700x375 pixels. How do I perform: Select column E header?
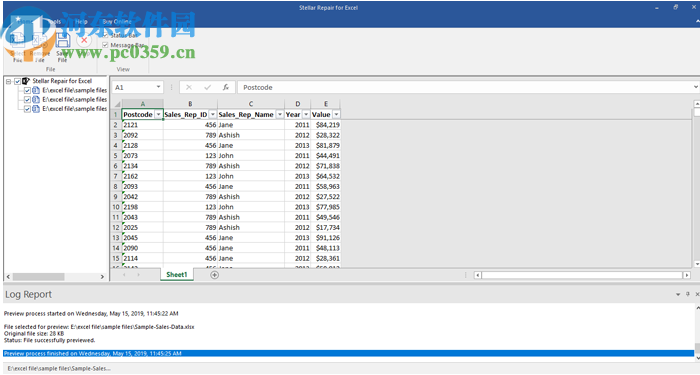326,104
